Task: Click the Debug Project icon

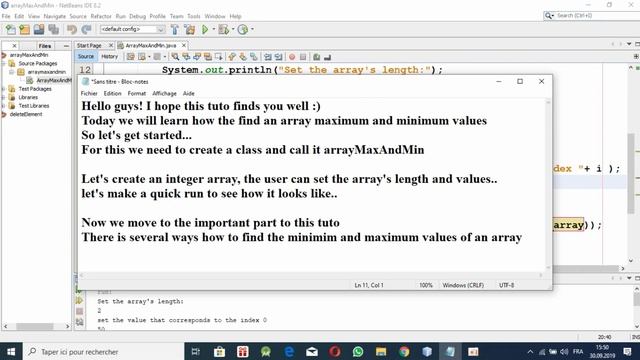Action: click(x=224, y=29)
